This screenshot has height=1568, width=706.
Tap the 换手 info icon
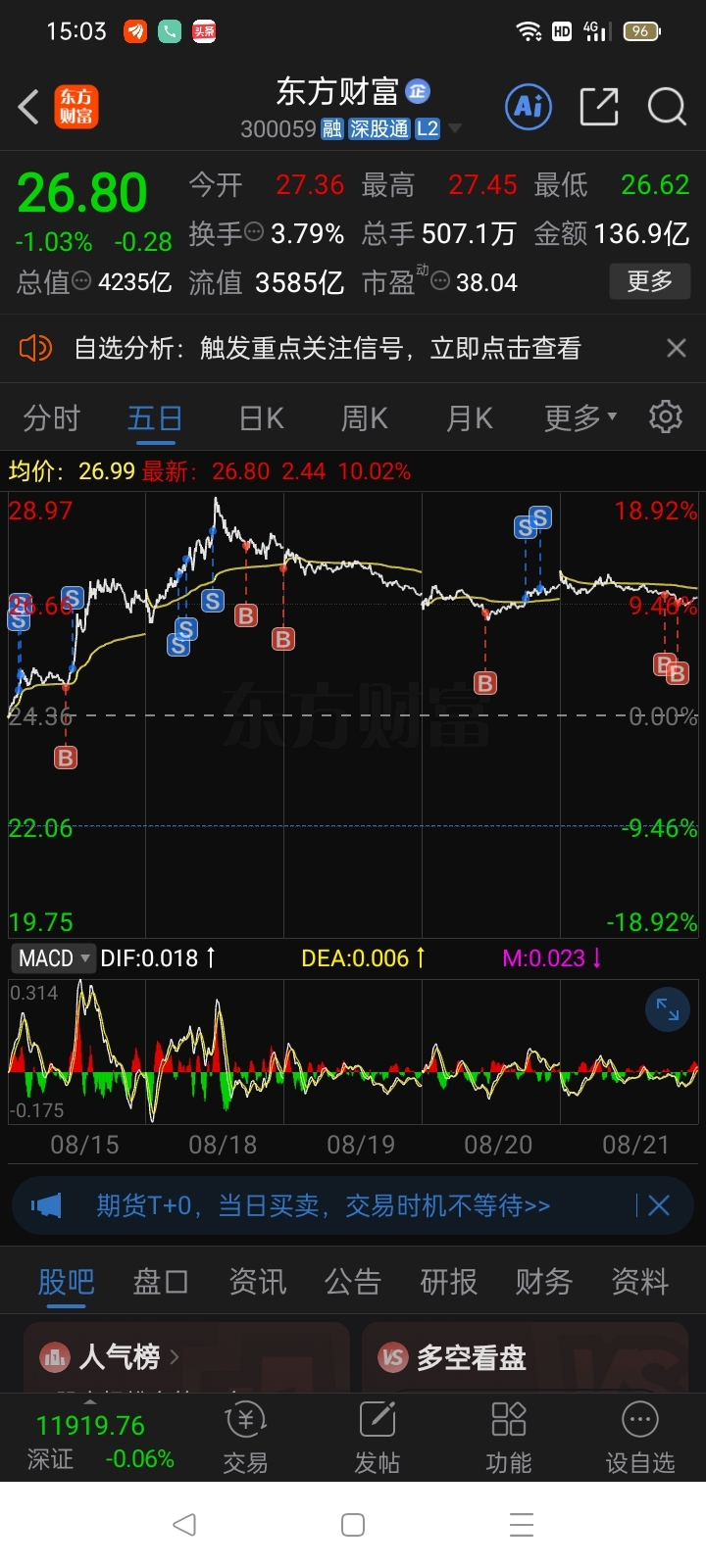(253, 232)
